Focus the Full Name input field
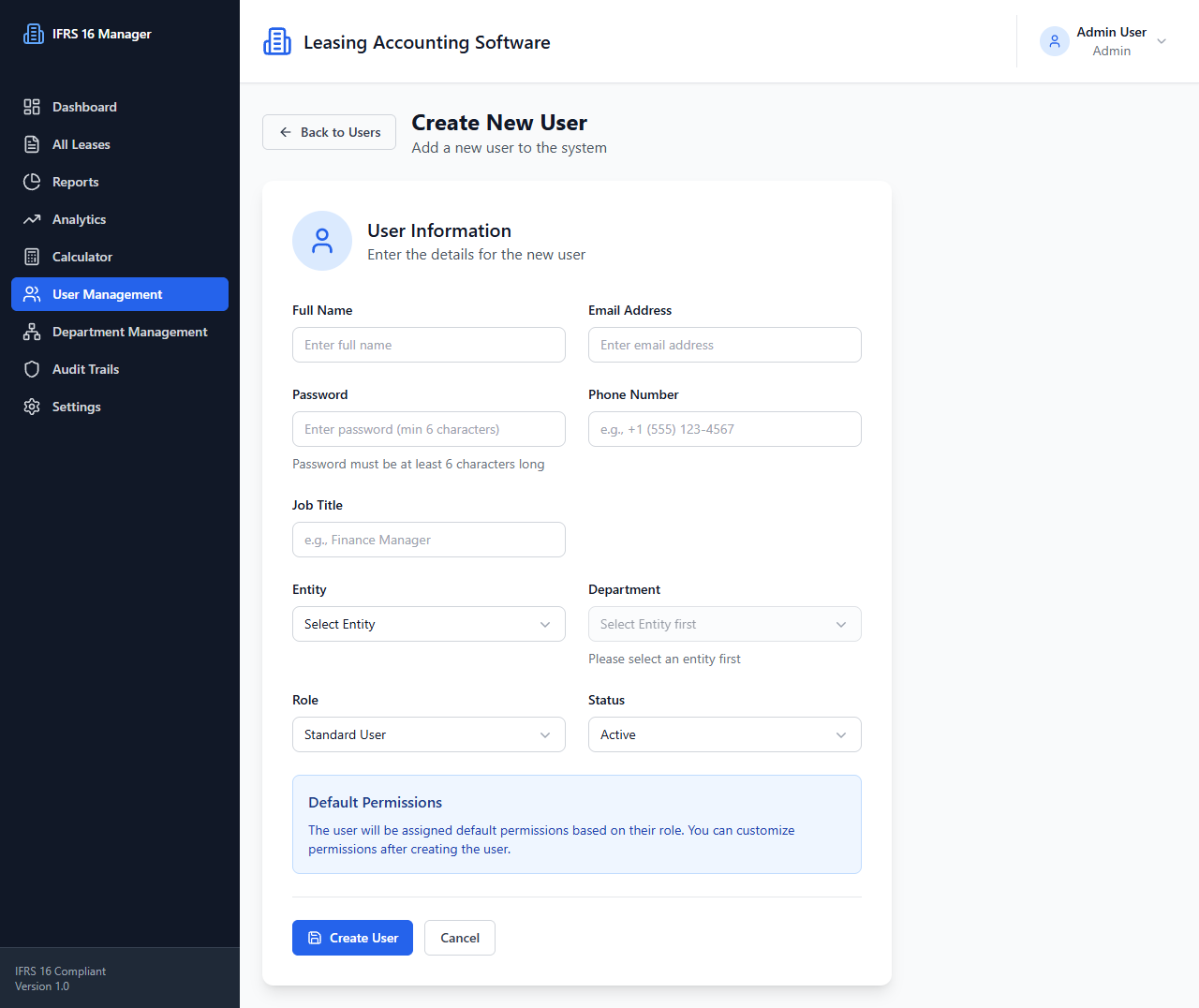This screenshot has height=1008, width=1199. pyautogui.click(x=429, y=345)
